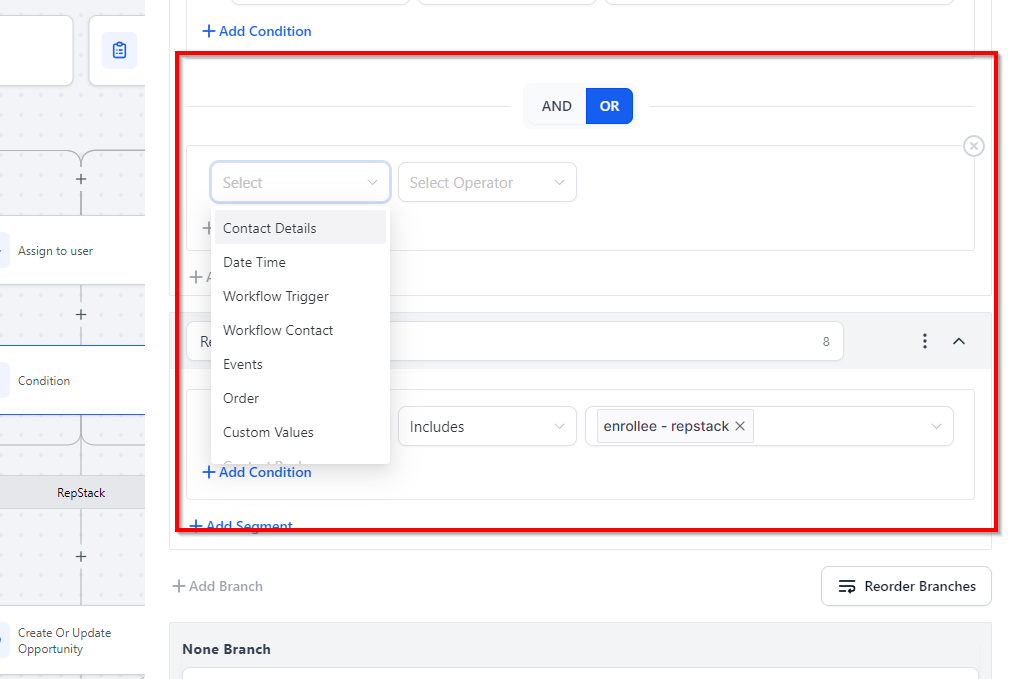Click Add Segment link
This screenshot has height=679, width=1010.
241,525
